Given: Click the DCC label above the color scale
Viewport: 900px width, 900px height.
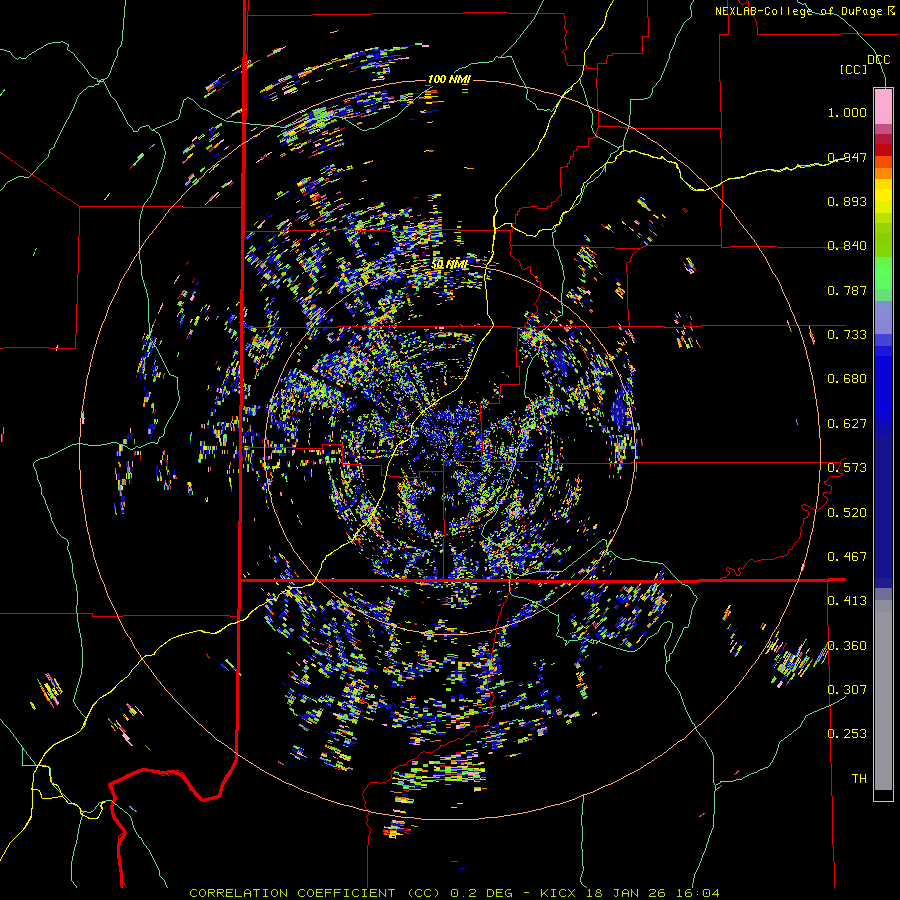Looking at the screenshot, I should tap(878, 59).
